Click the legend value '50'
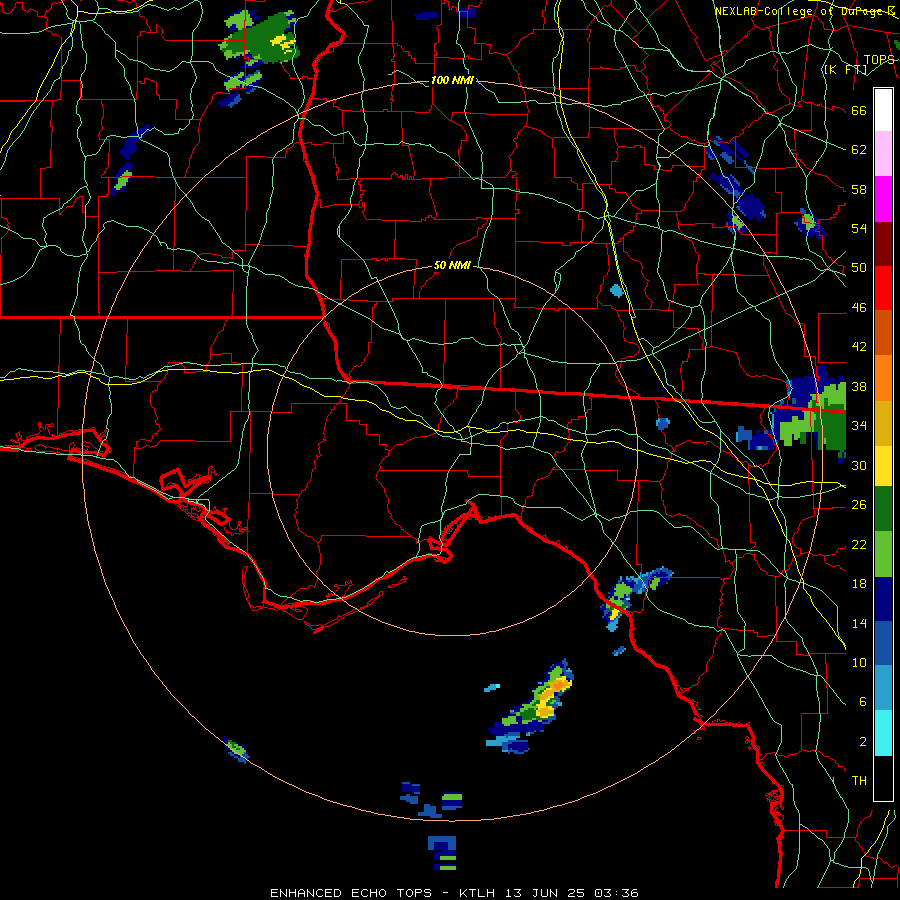900x900 pixels. (x=859, y=268)
